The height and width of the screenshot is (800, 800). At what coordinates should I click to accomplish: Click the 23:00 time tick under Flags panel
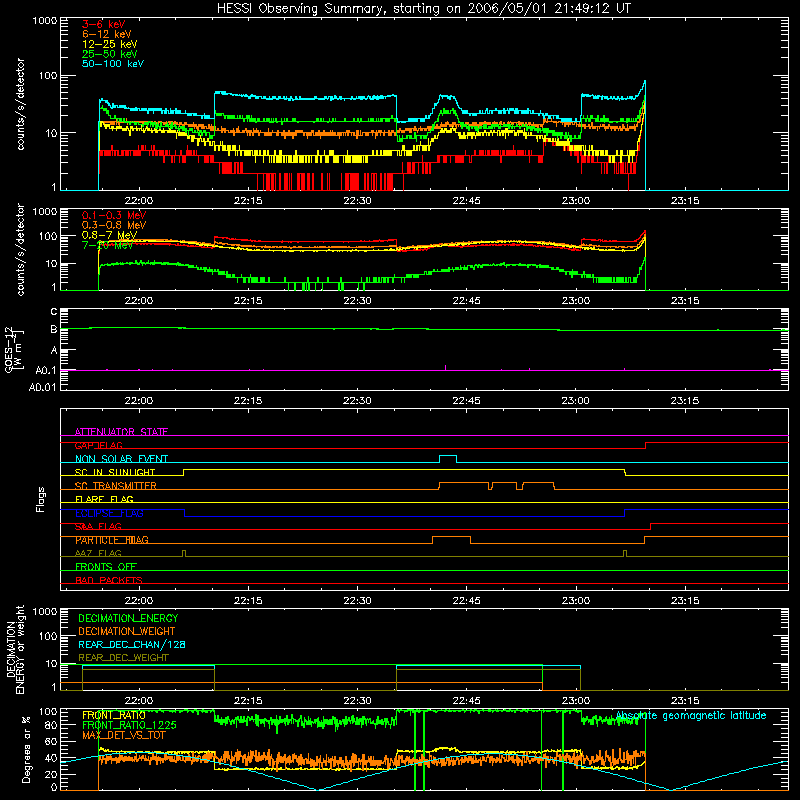[x=576, y=601]
